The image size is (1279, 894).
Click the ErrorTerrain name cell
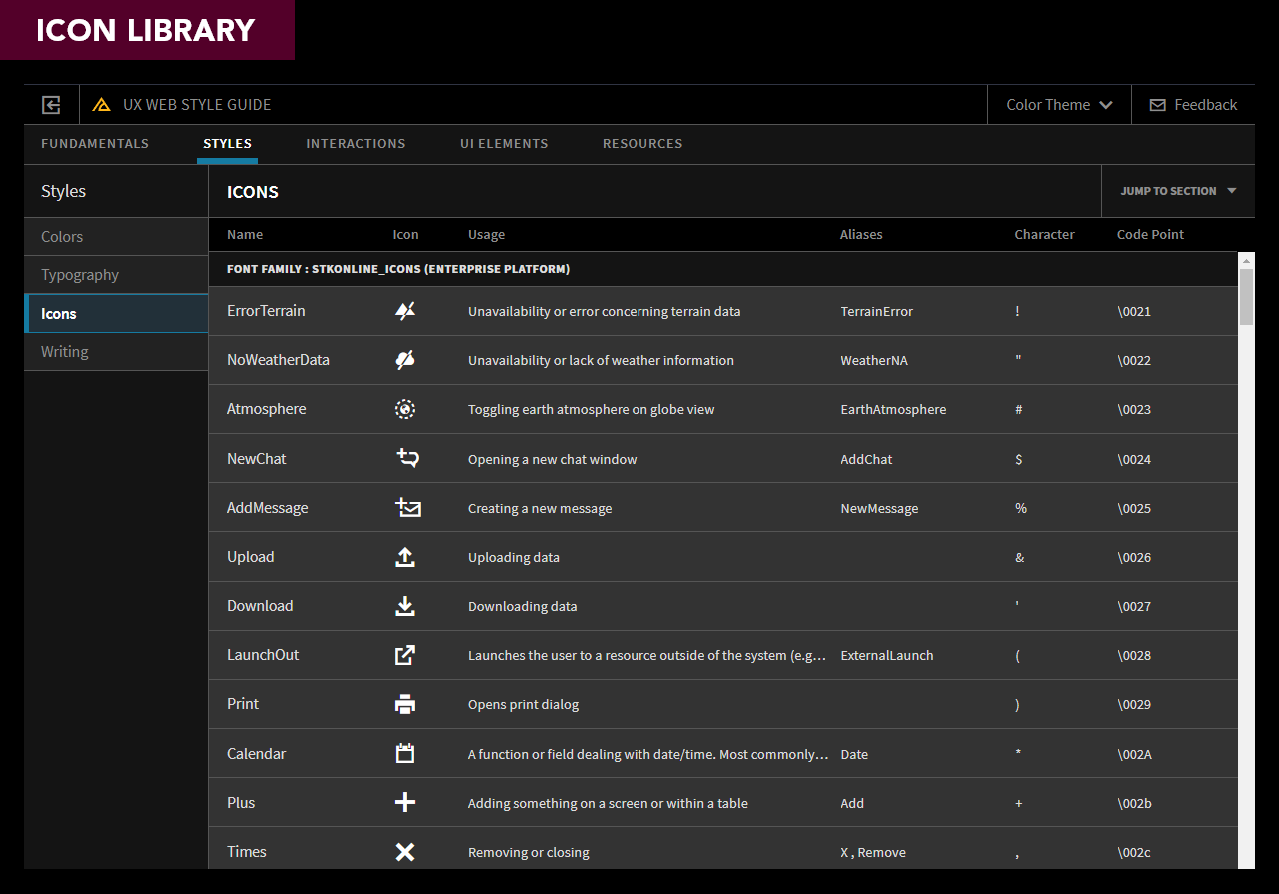[266, 311]
